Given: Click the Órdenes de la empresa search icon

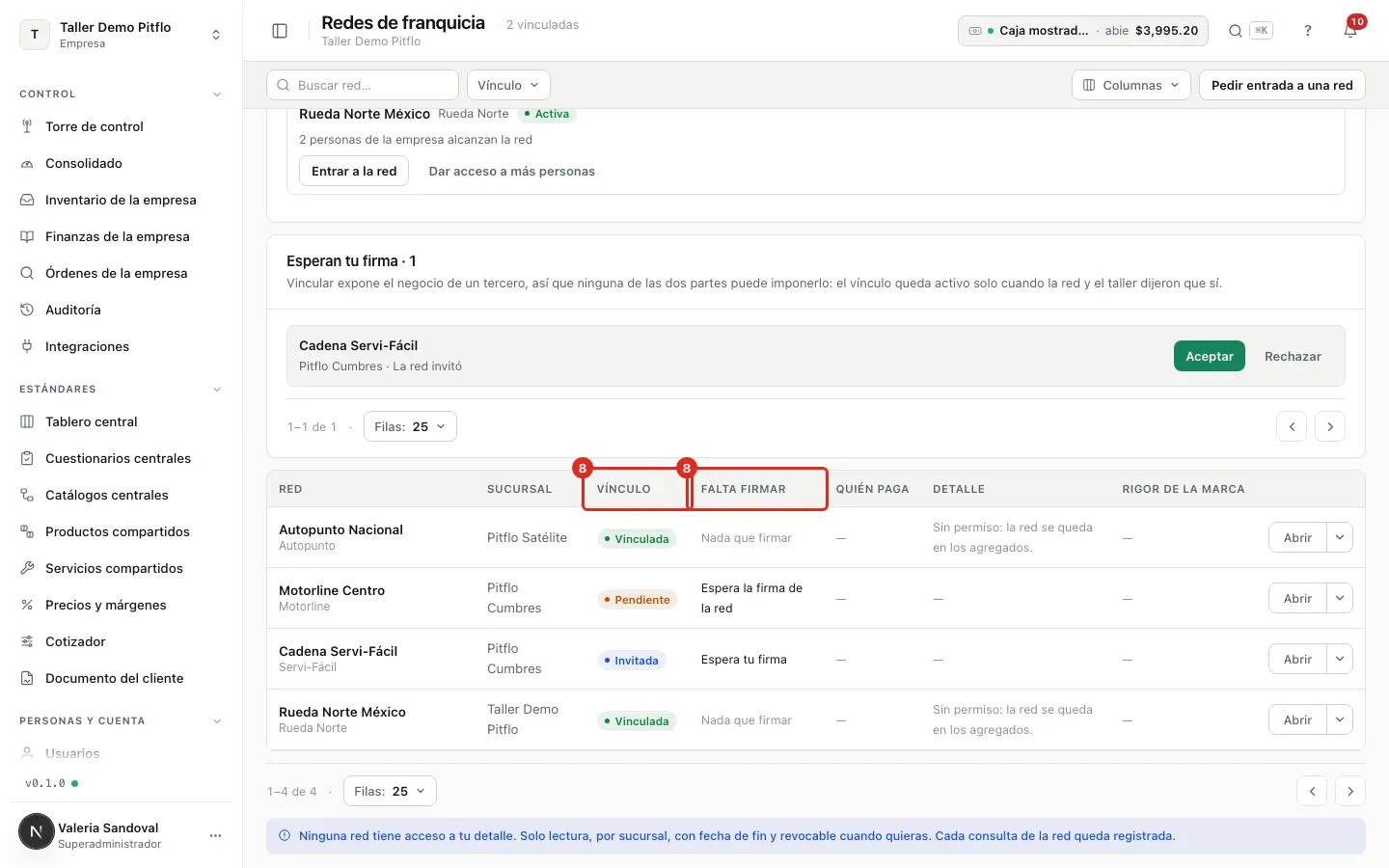Looking at the screenshot, I should point(27,273).
